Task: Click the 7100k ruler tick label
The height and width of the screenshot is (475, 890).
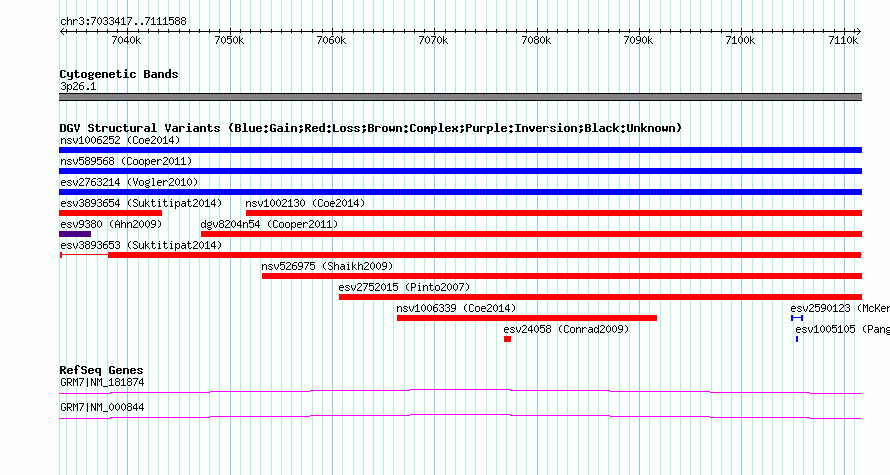Action: (x=741, y=40)
